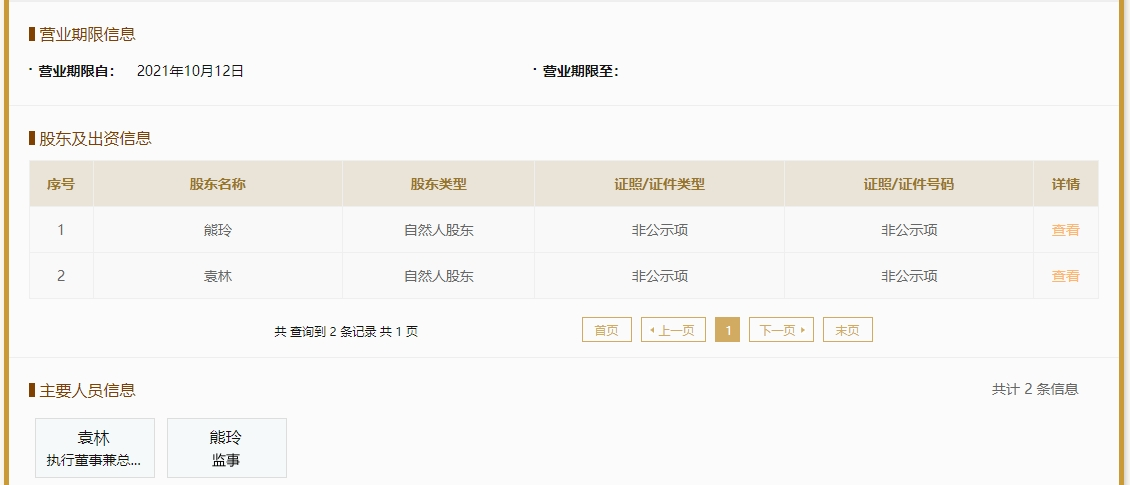The width and height of the screenshot is (1130, 485).
Task: Select 自然人股东 cell in row 2
Action: point(438,276)
